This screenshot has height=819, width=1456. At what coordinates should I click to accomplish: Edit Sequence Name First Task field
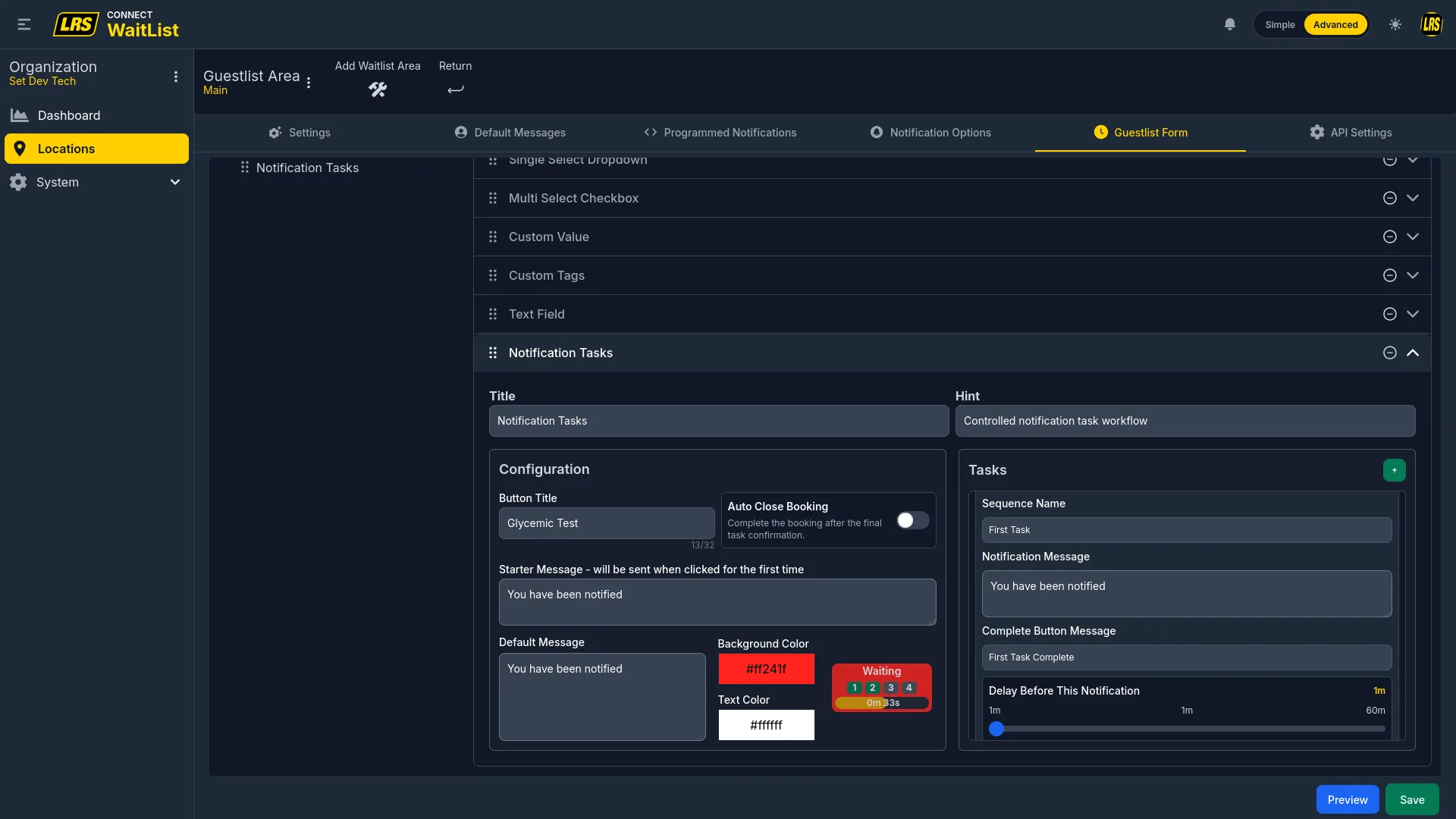(x=1187, y=530)
